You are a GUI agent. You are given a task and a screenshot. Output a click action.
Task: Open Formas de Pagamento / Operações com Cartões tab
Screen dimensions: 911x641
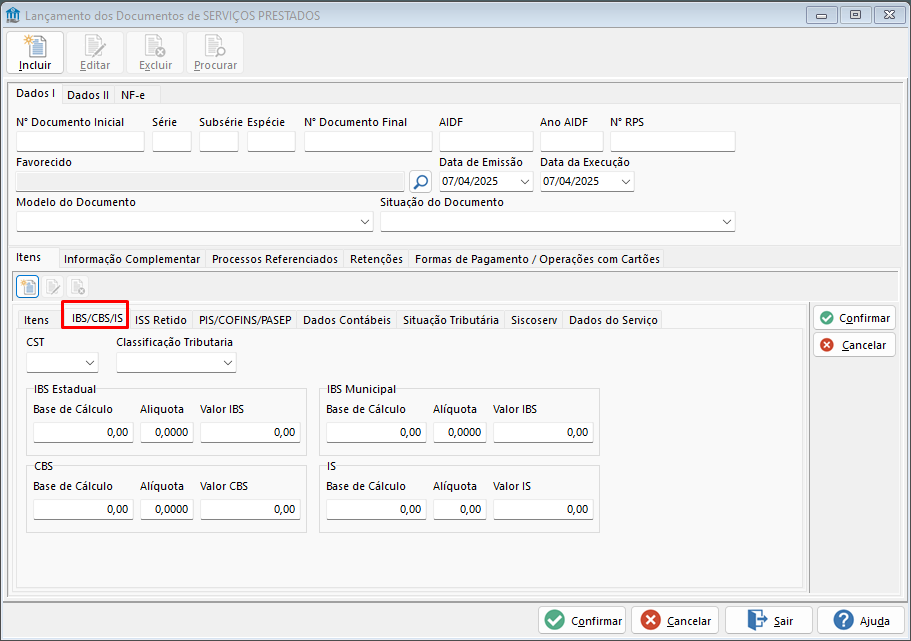pos(537,259)
